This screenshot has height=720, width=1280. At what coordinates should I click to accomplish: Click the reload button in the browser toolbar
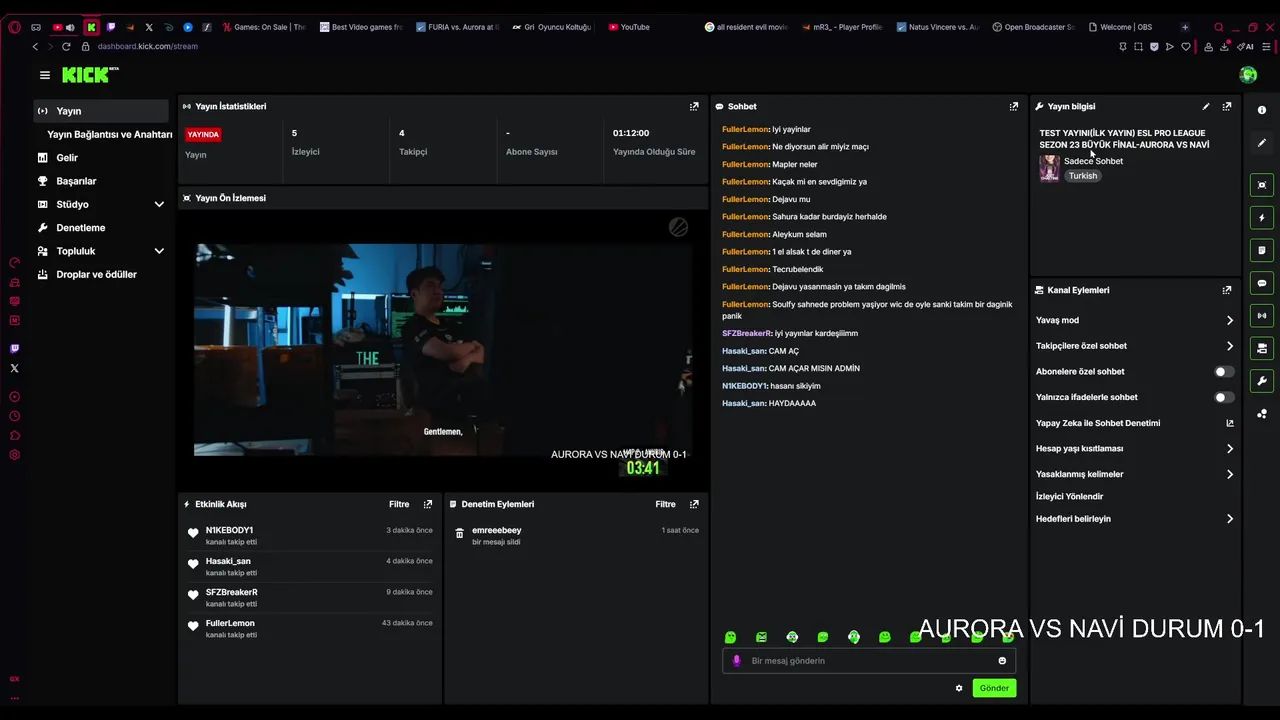[66, 46]
